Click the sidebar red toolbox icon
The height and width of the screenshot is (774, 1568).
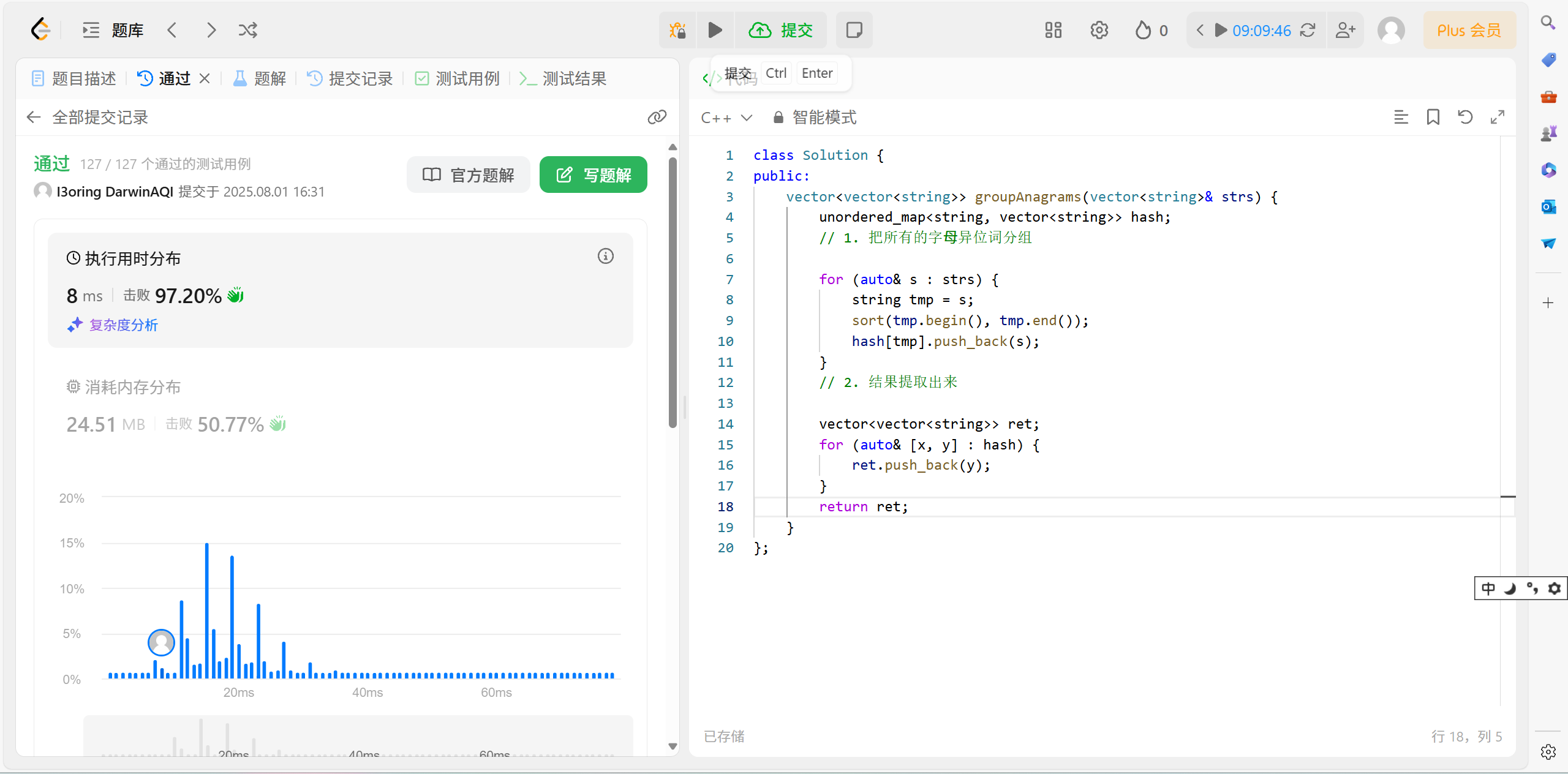click(x=1548, y=96)
